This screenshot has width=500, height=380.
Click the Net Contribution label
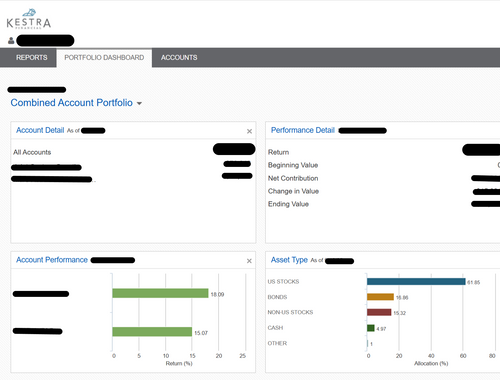coord(293,178)
